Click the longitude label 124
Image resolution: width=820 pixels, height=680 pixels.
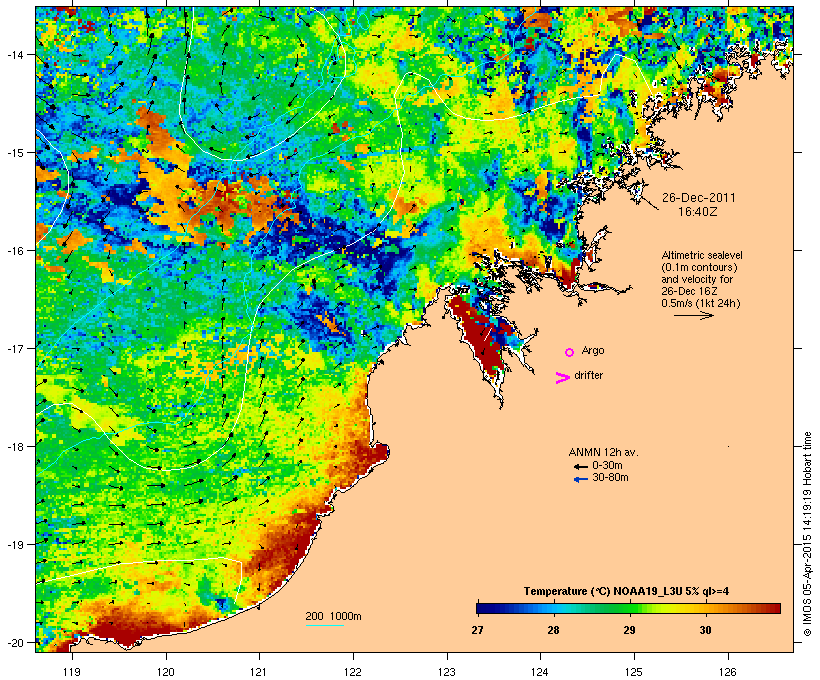[540, 672]
